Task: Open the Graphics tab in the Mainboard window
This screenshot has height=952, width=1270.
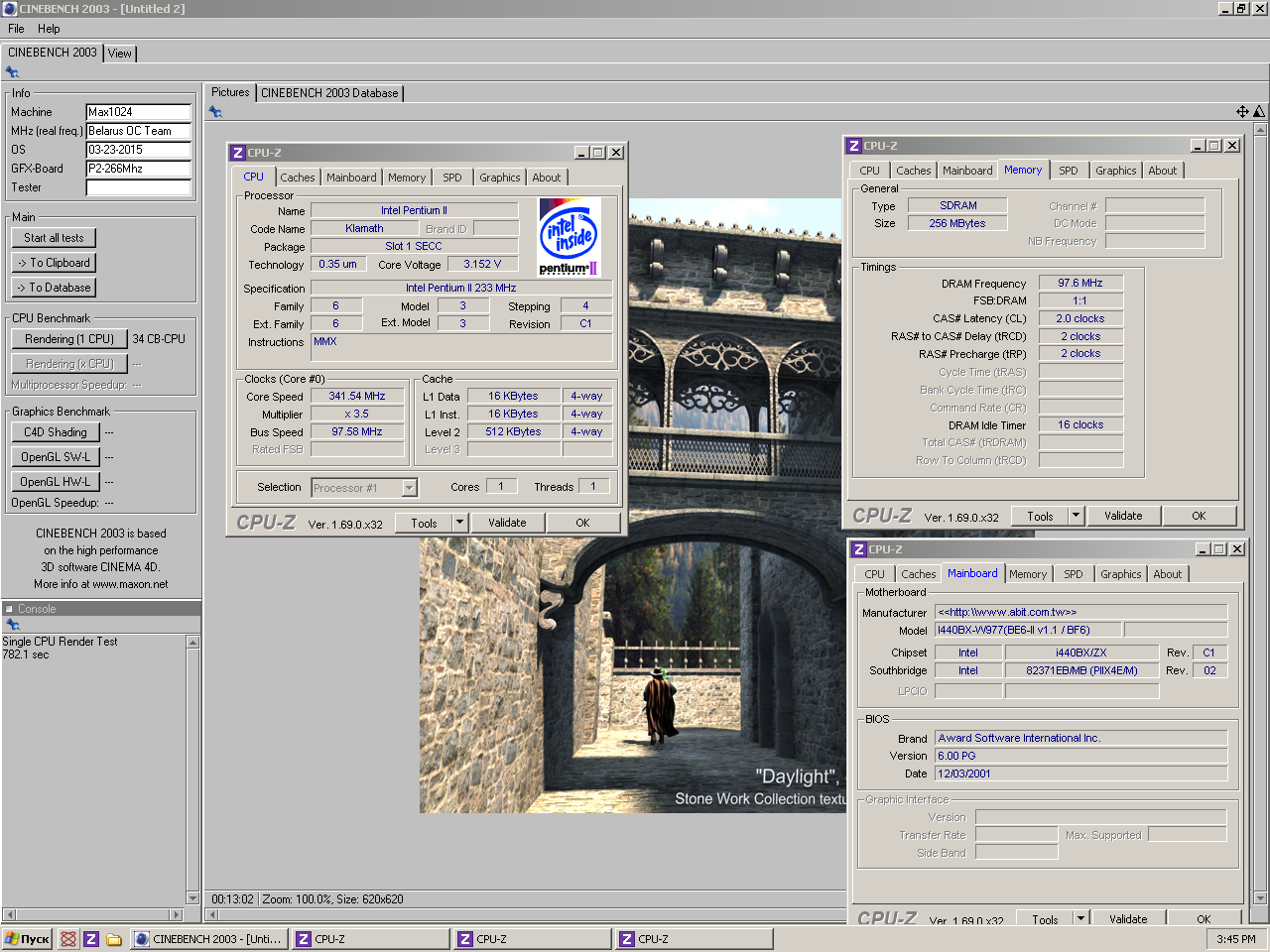Action: (1121, 574)
